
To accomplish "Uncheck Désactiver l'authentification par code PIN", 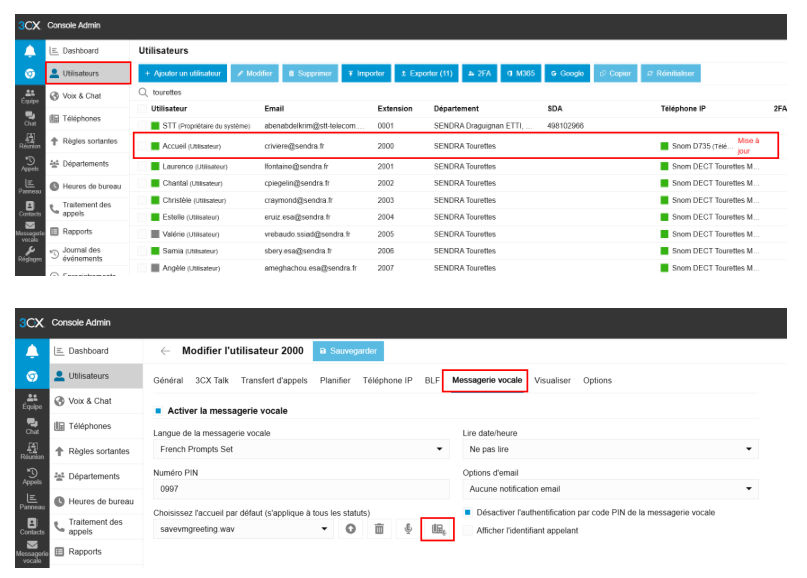I will tap(467, 513).
